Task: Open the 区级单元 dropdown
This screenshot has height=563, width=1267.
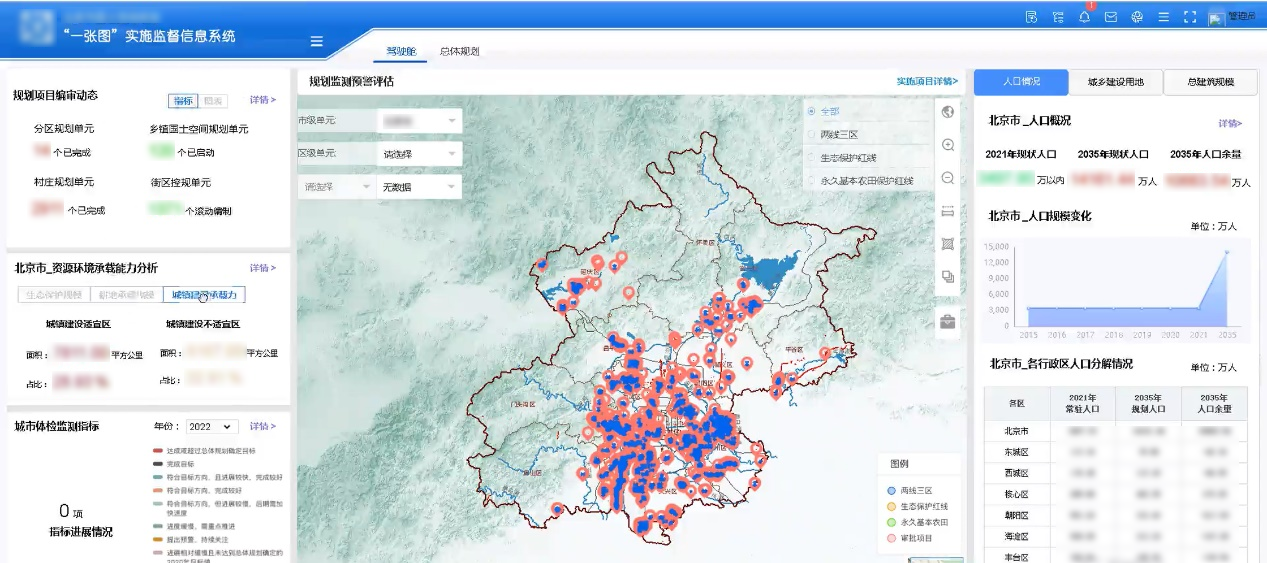Action: (418, 154)
